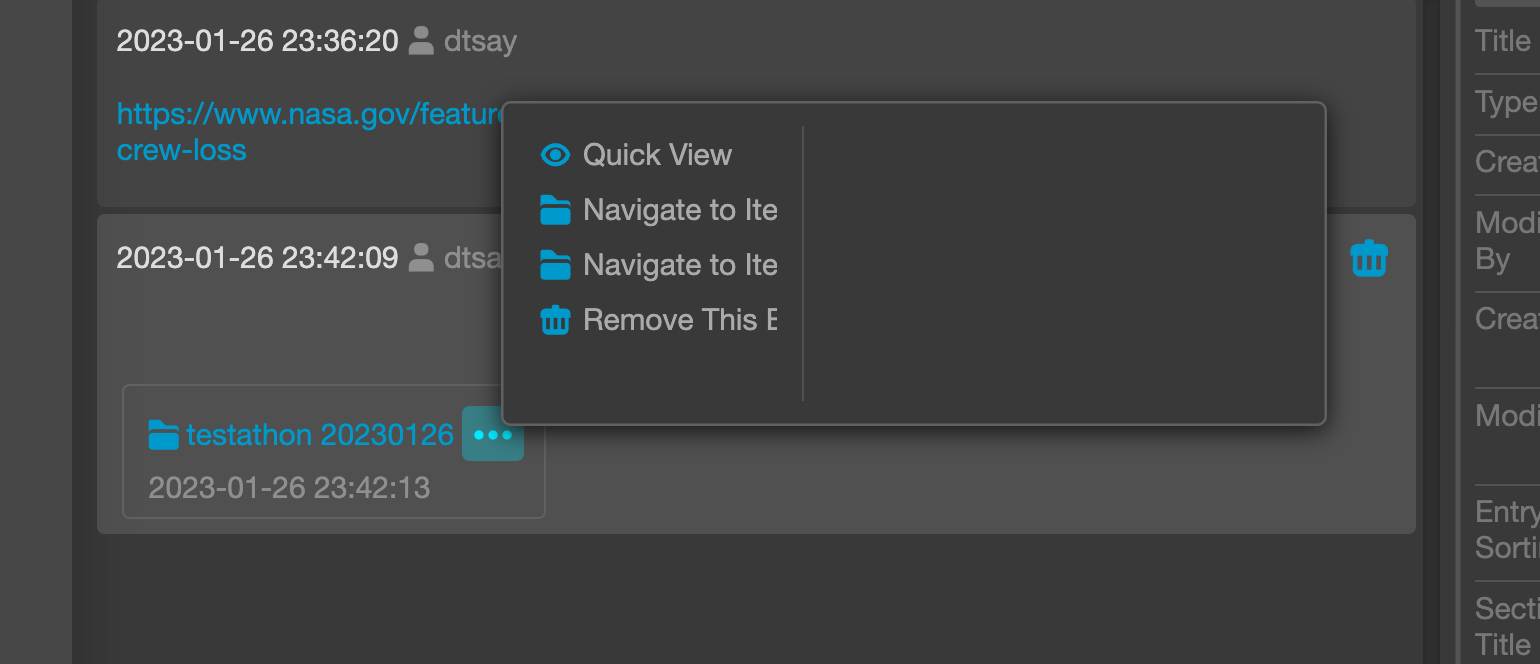Open the testathon 20230126 folder link
The height and width of the screenshot is (664, 1540).
318,434
